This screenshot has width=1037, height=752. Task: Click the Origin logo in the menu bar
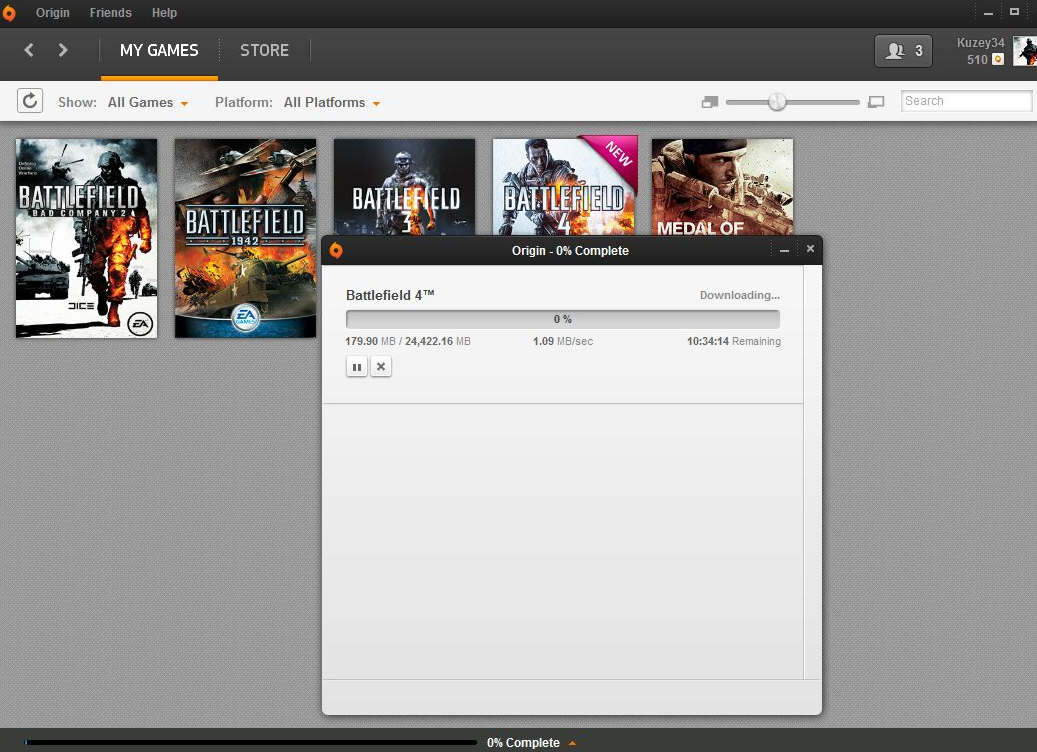(x=9, y=13)
